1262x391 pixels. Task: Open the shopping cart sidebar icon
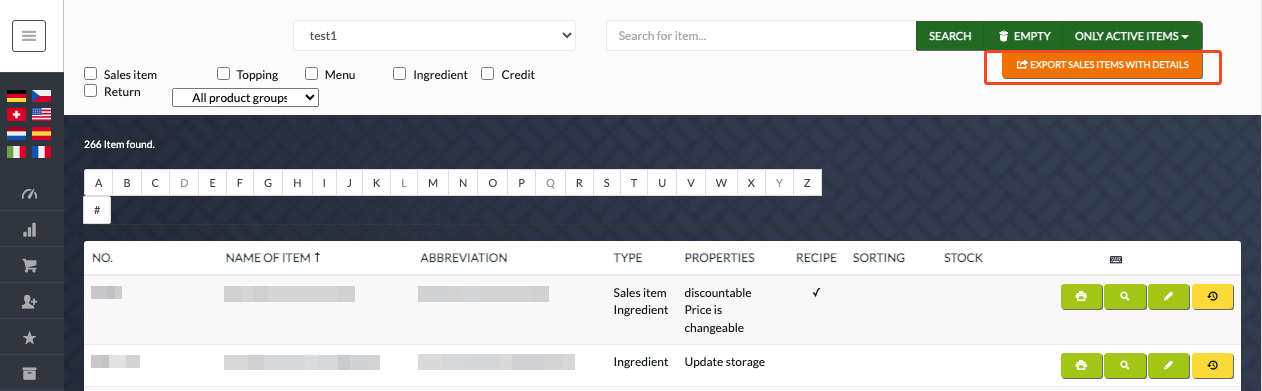[29, 266]
